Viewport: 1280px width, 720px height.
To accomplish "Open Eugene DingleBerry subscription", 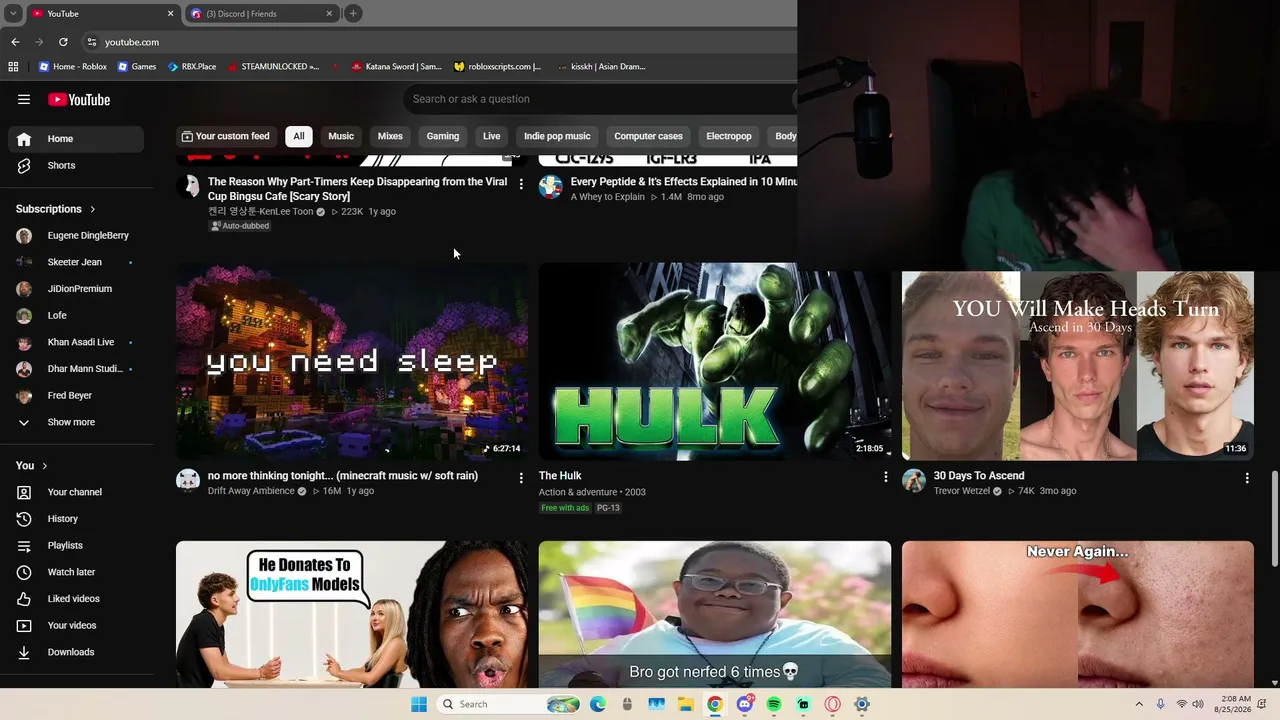I will [x=76, y=236].
